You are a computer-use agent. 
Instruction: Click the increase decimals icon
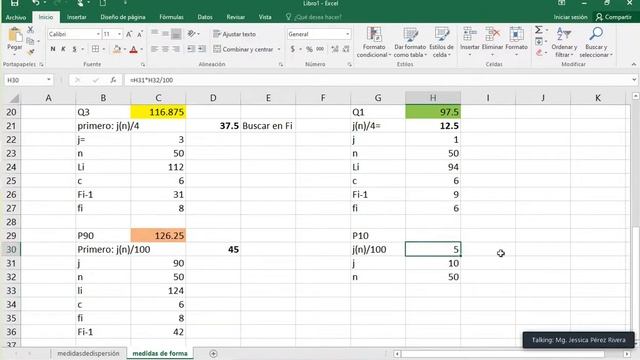click(x=335, y=49)
